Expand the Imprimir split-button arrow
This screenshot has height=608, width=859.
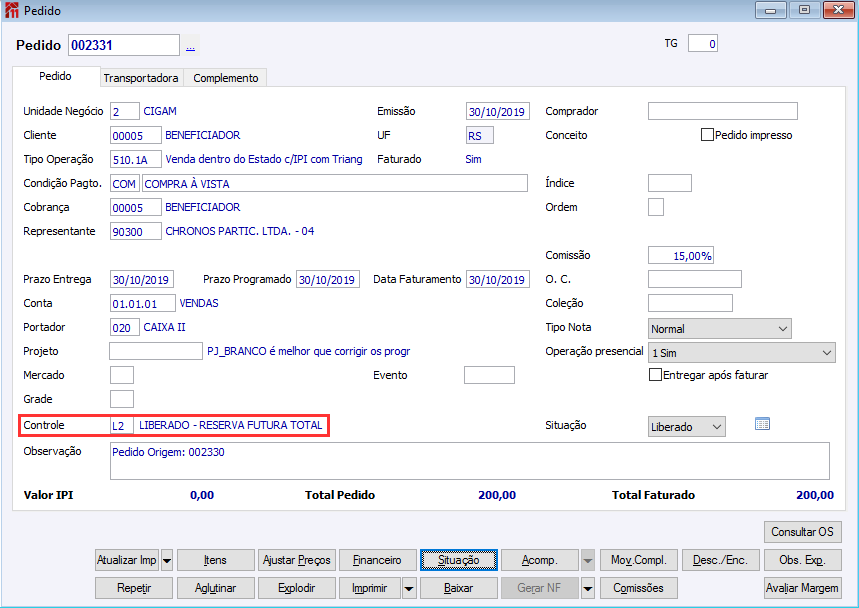click(409, 588)
